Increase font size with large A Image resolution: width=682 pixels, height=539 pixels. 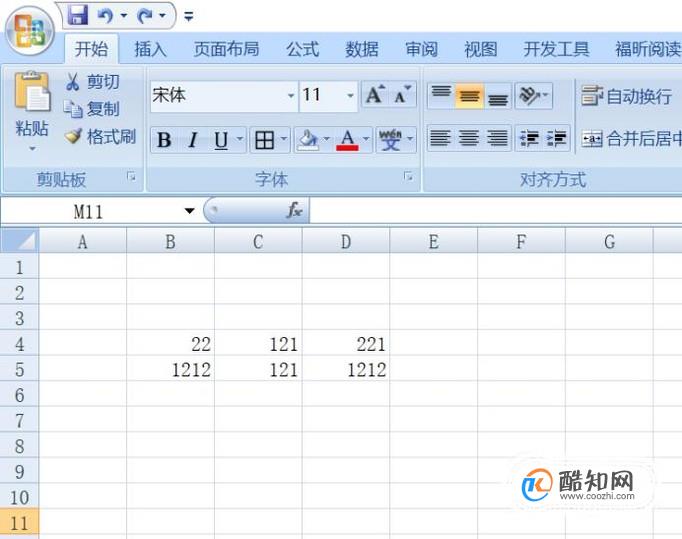tap(374, 94)
